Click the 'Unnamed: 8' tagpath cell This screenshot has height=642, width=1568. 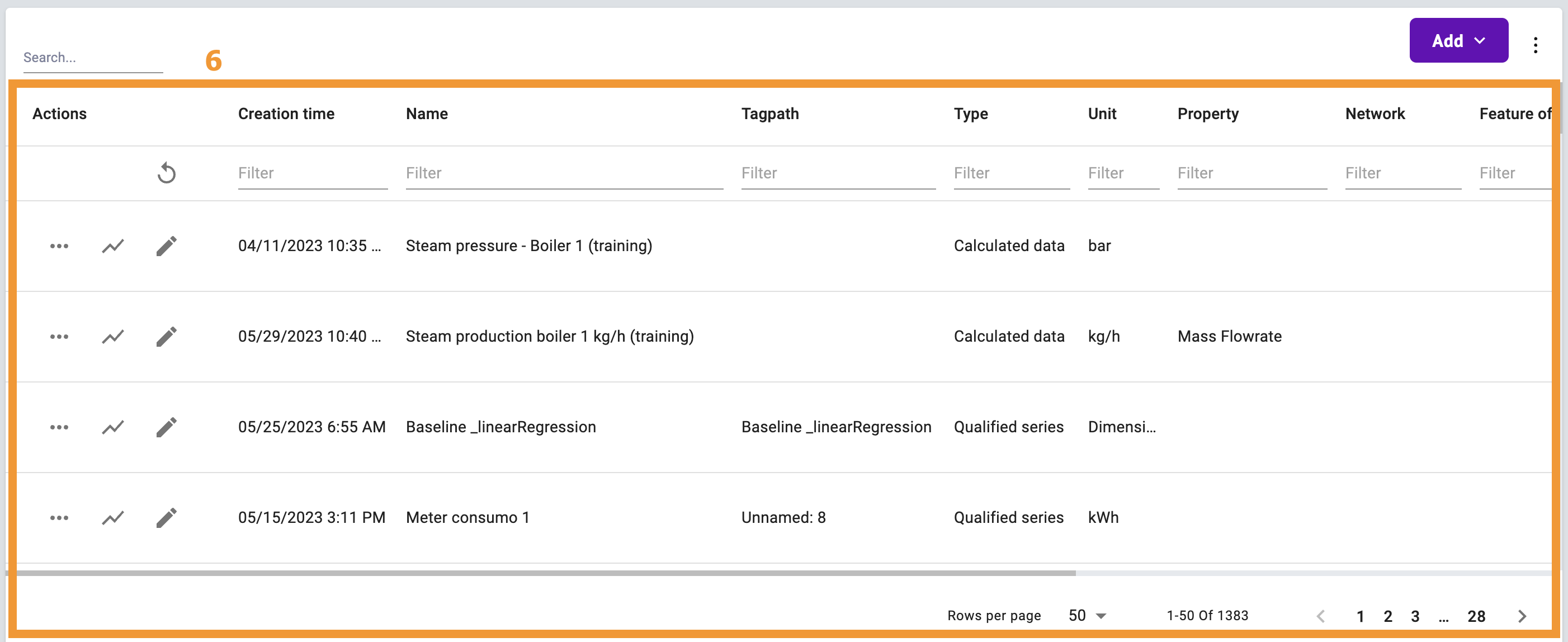(783, 518)
